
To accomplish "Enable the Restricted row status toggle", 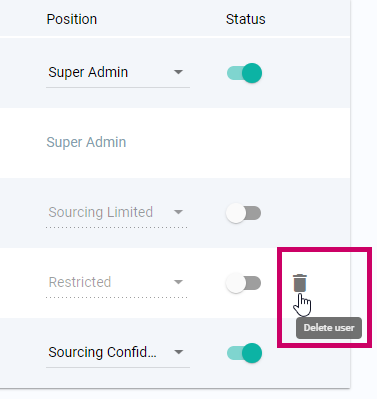I will click(x=243, y=283).
